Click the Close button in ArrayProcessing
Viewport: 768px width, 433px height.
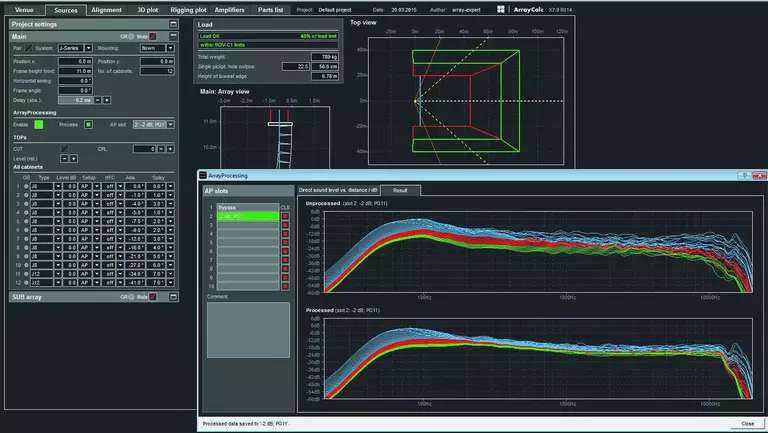click(x=747, y=424)
